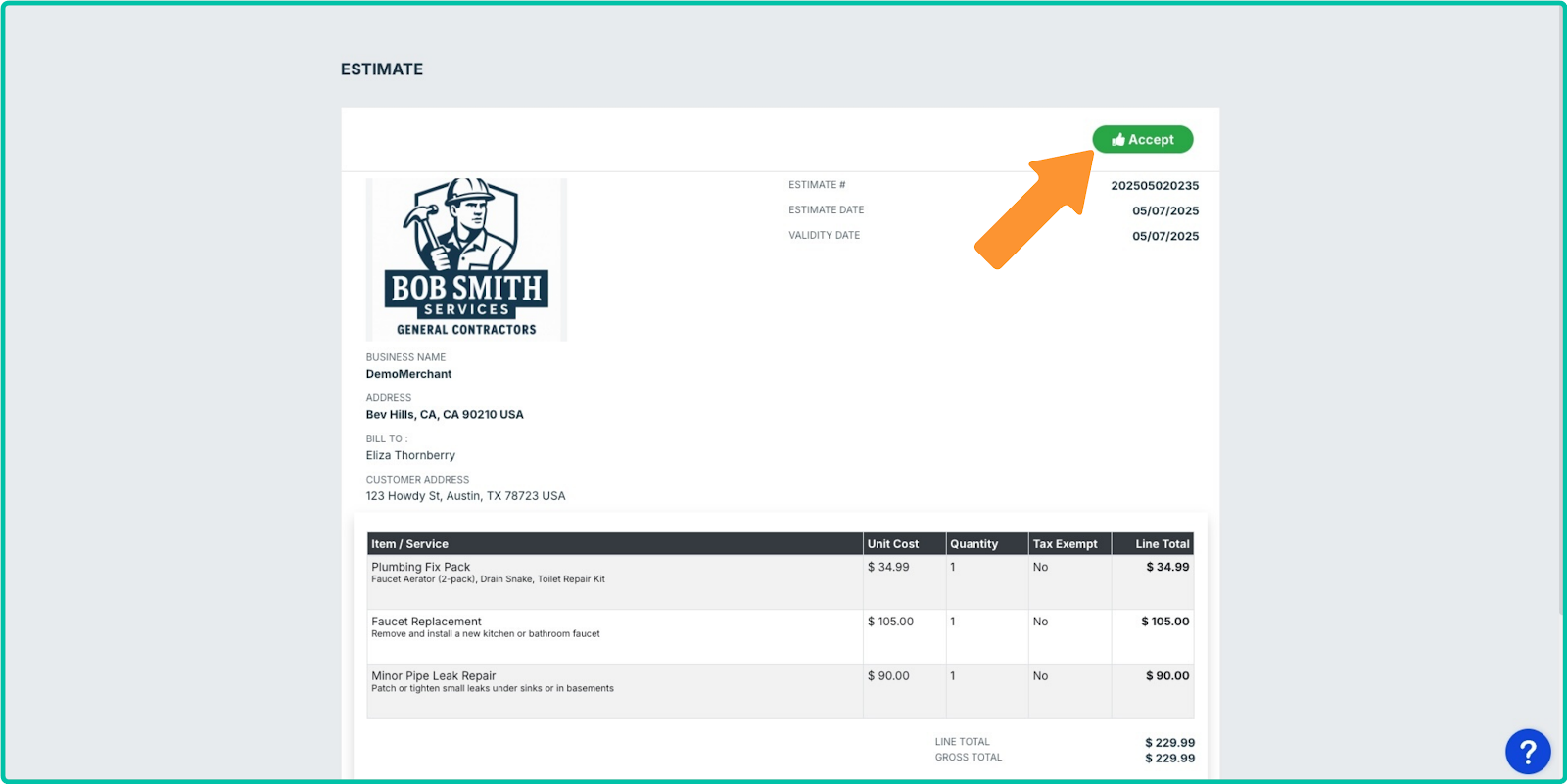Click the 123 Howdy St customer address
1567x784 pixels.
465,496
